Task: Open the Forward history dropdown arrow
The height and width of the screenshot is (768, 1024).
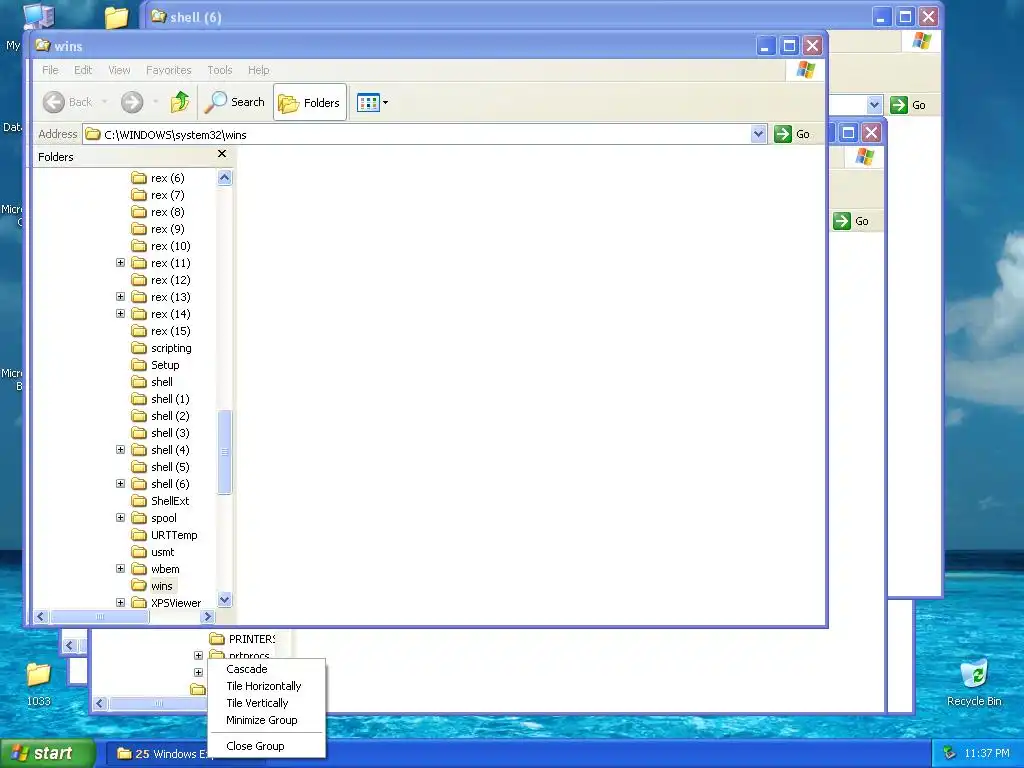Action: [x=155, y=102]
